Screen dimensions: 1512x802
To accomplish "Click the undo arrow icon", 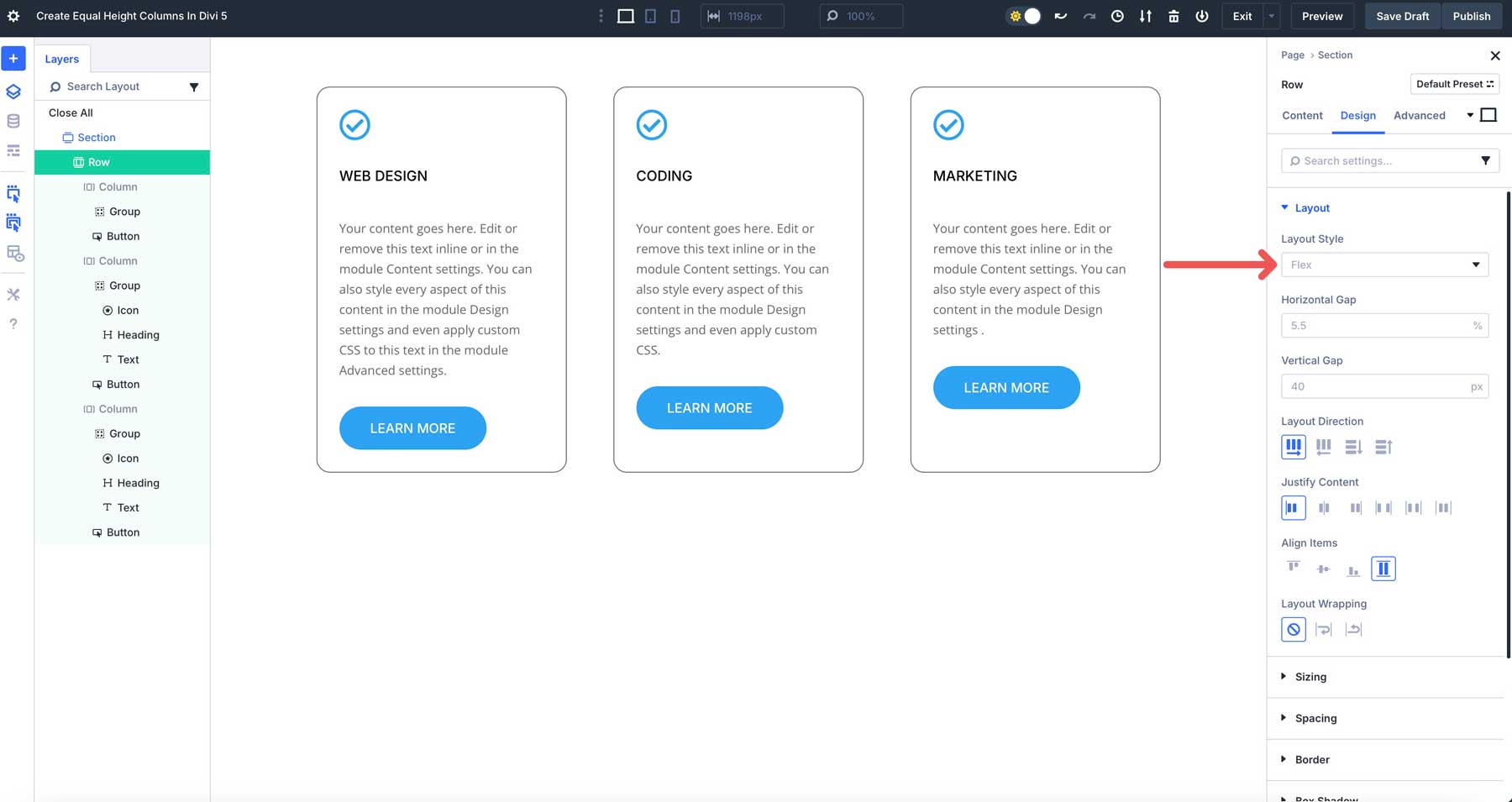I will coord(1061,16).
